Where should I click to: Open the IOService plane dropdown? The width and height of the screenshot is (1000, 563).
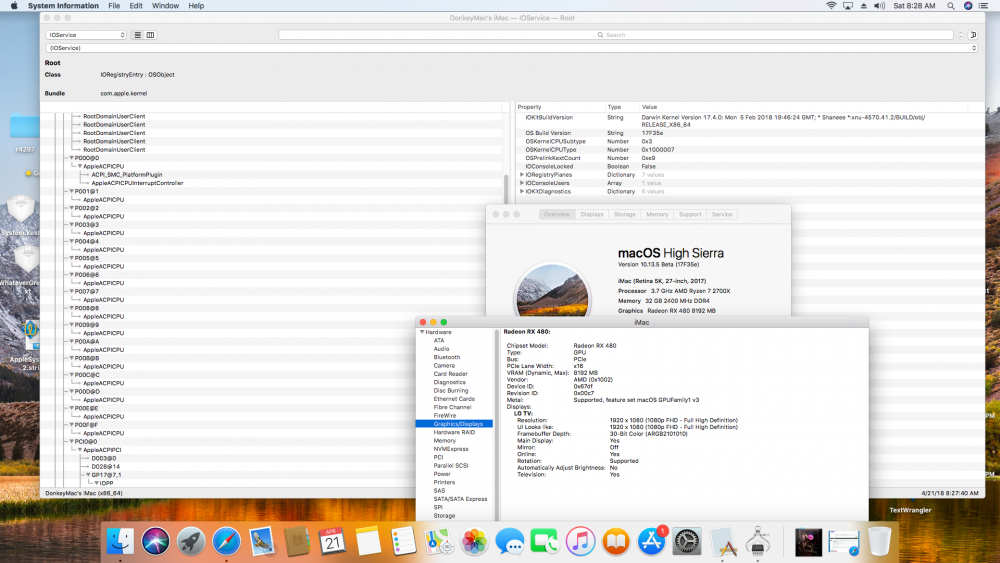point(86,35)
